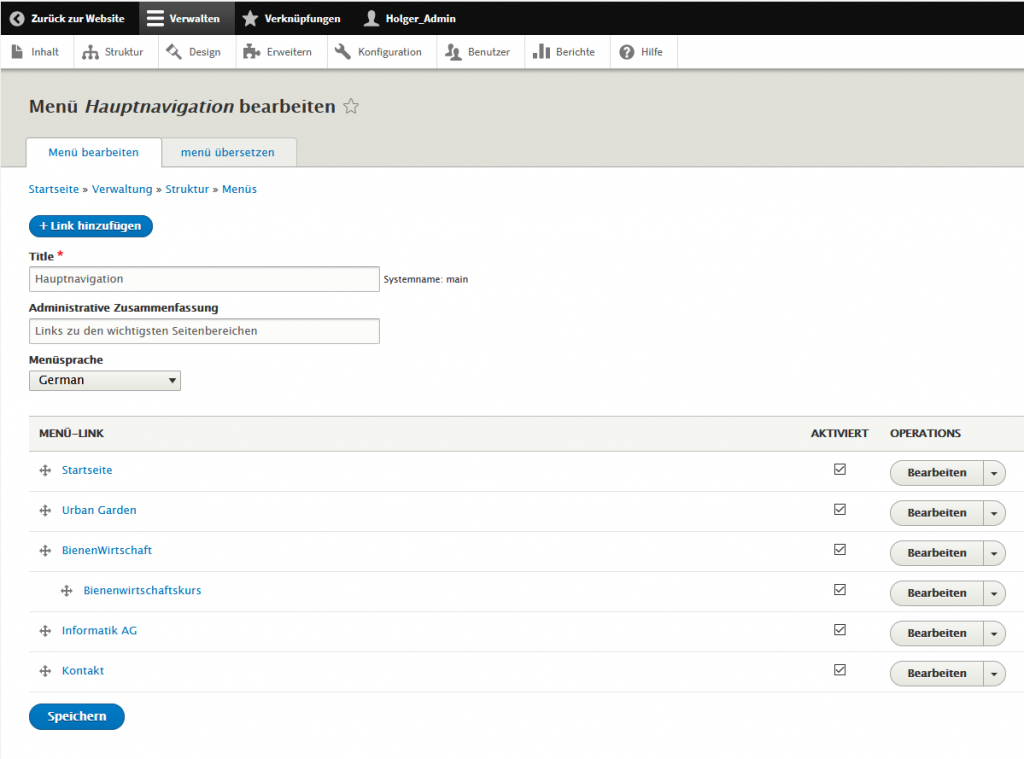Screen dimensions: 1024x759
Task: Toggle the BienenWirtschaft enabled checkbox
Action: point(840,549)
